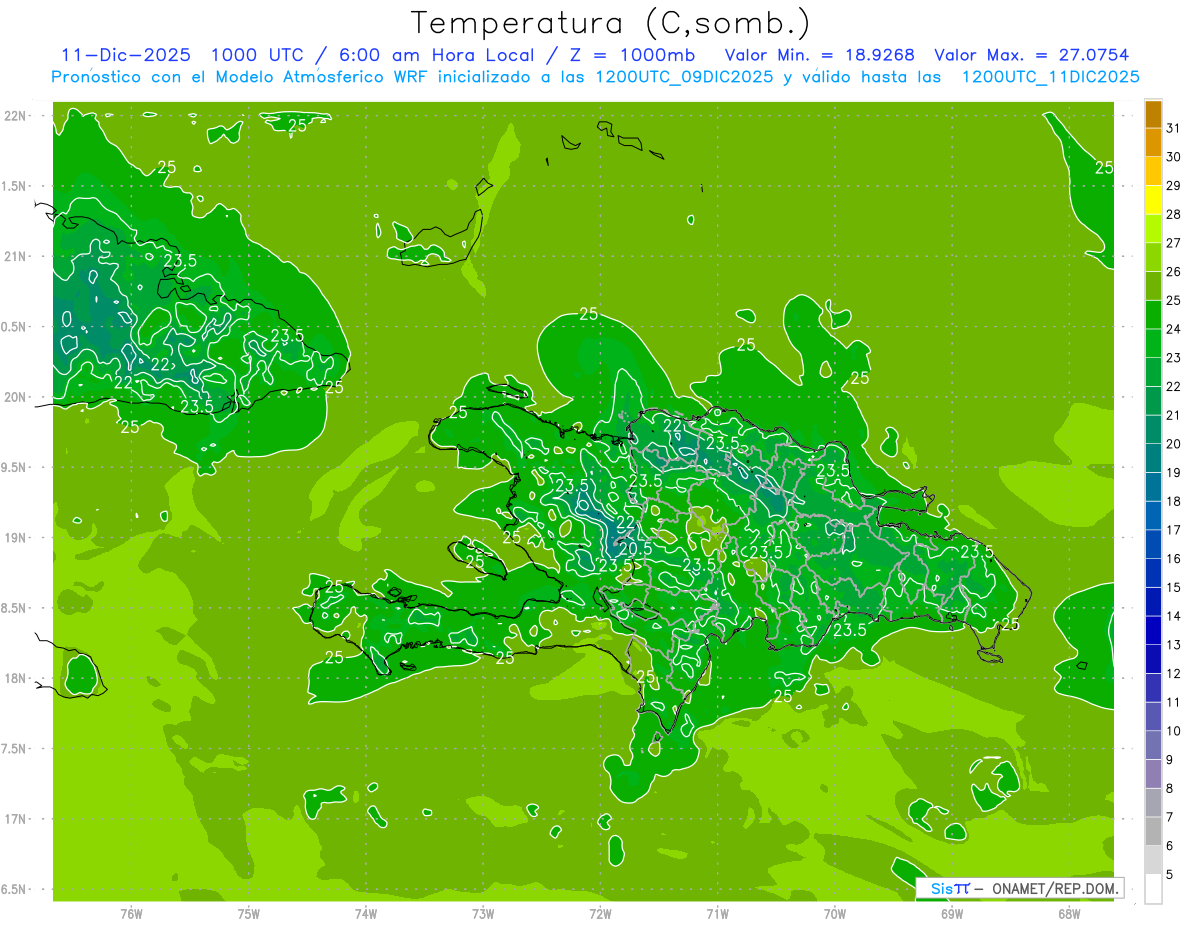
Task: Click the "21N" latitude axis label
Action: click(17, 256)
